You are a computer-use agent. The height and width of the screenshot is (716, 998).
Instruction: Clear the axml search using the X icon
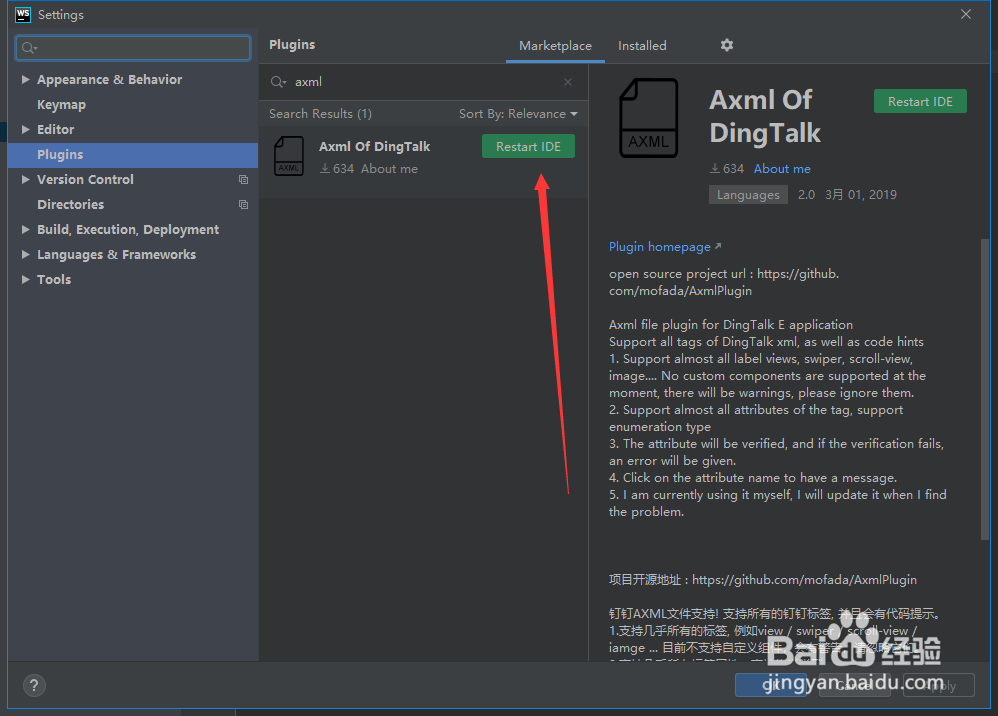point(567,81)
